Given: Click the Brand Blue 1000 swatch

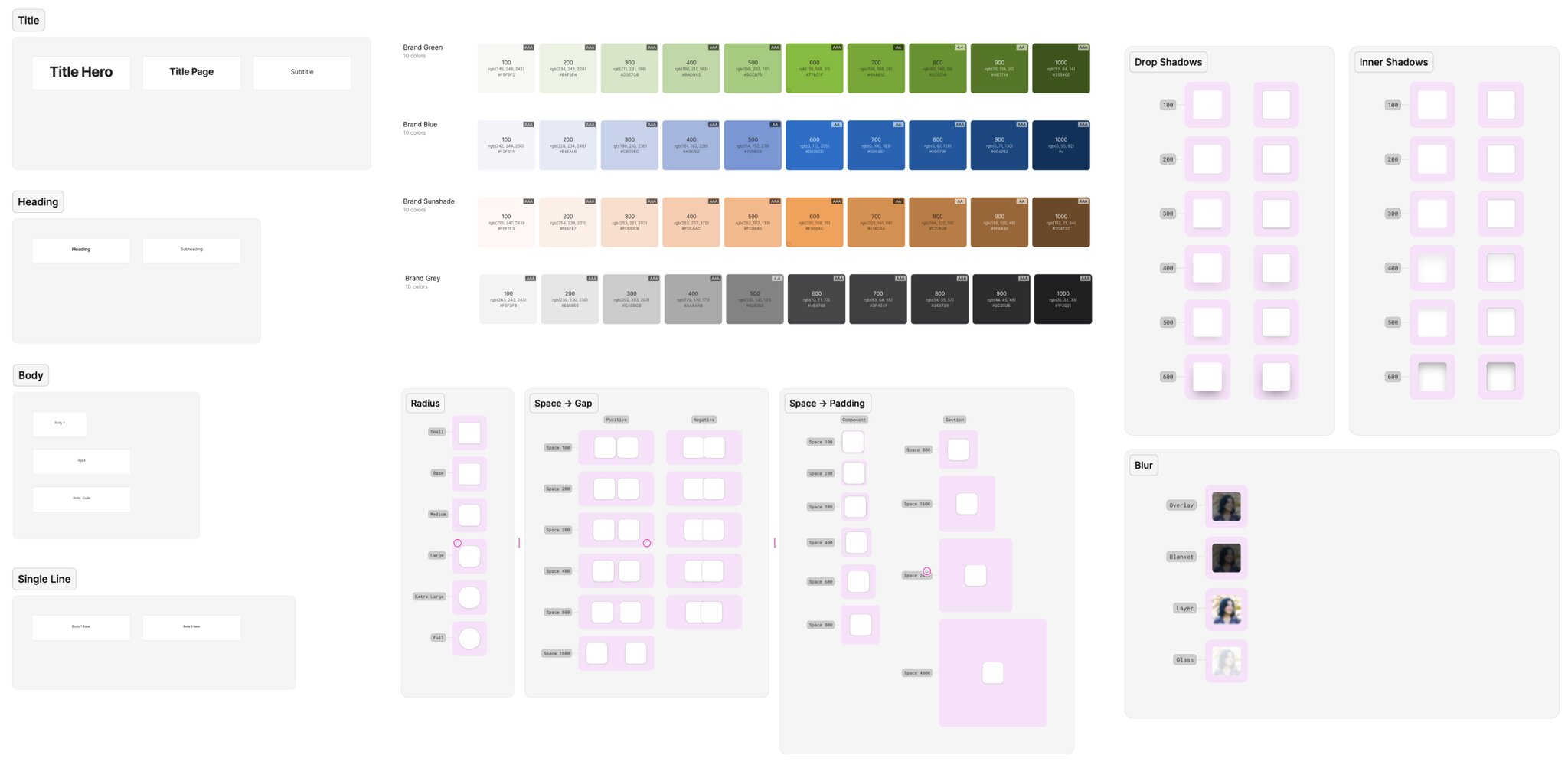Looking at the screenshot, I should click(x=1060, y=145).
